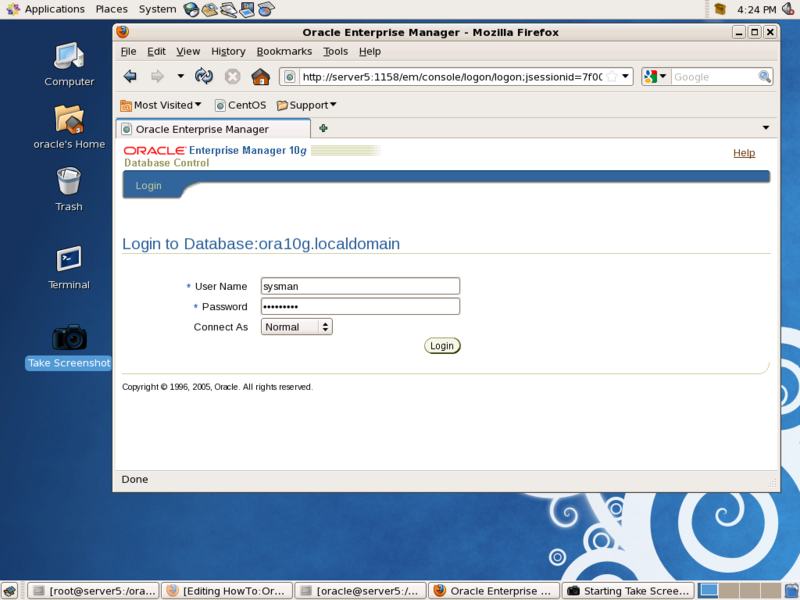Click into the Google search box
The width and height of the screenshot is (800, 600).
714,77
